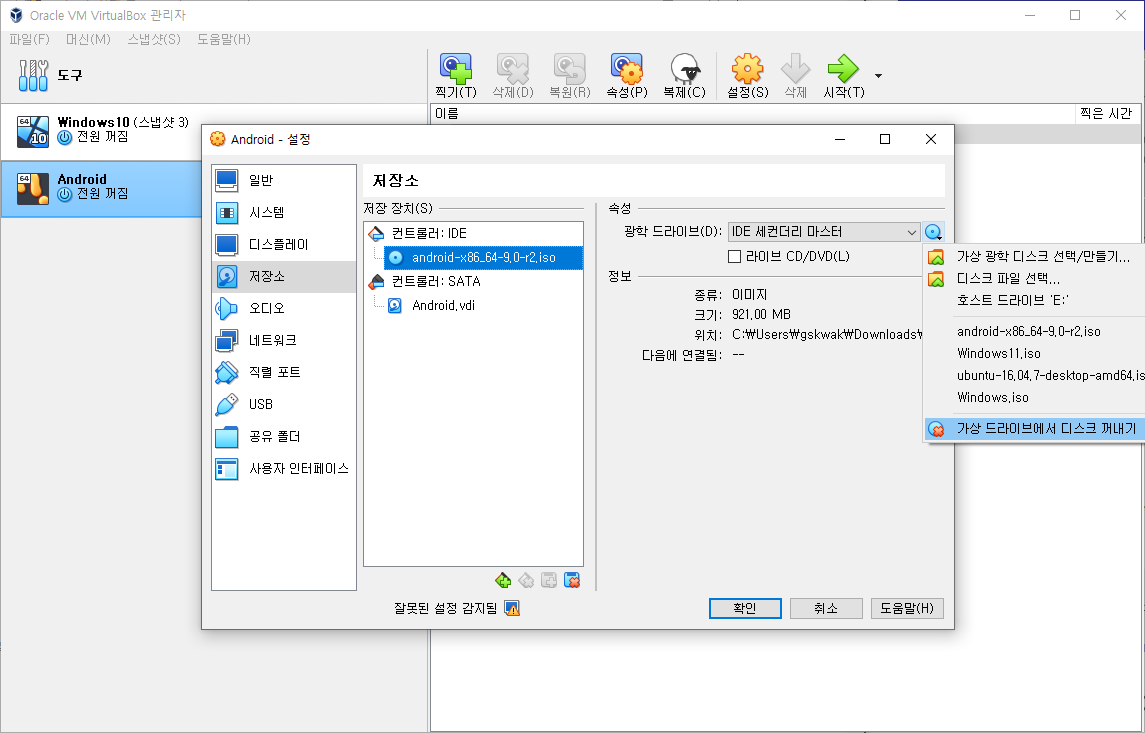Click the gray down-arrow 삭제 toolbar icon
The image size is (1145, 733).
[x=795, y=69]
